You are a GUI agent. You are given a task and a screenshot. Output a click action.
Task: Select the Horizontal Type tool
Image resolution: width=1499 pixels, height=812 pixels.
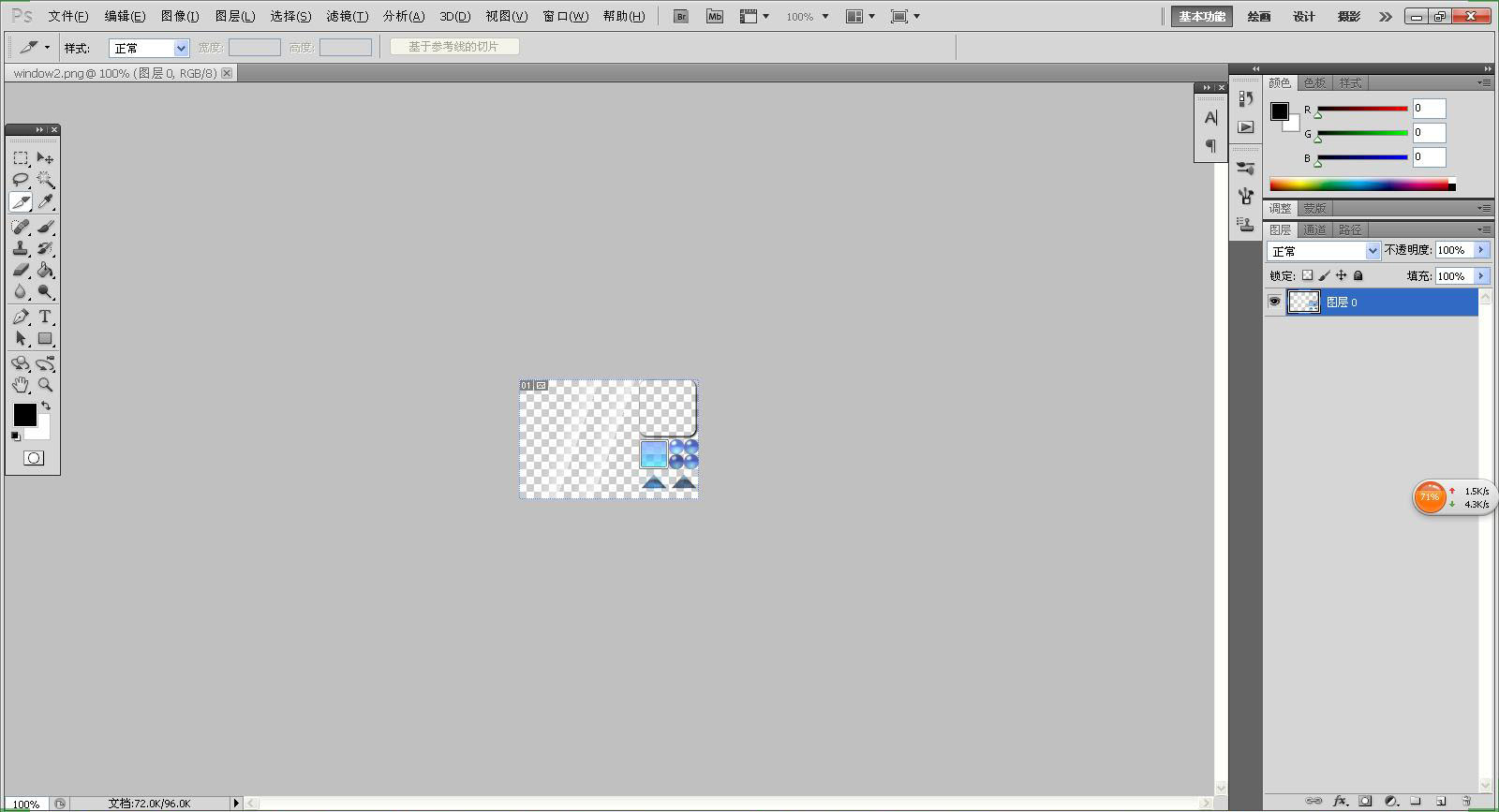(x=45, y=317)
